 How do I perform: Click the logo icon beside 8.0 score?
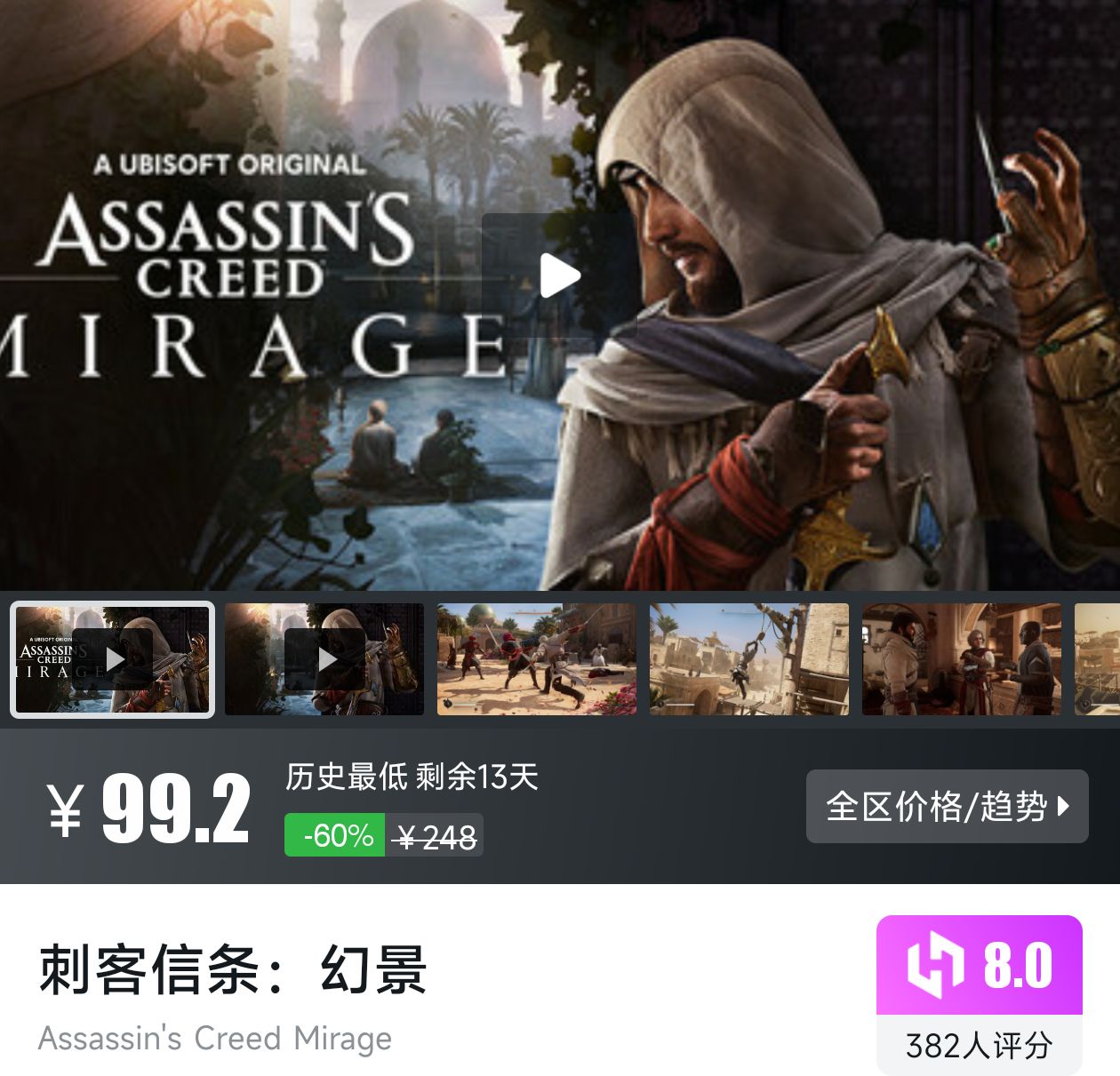[935, 965]
